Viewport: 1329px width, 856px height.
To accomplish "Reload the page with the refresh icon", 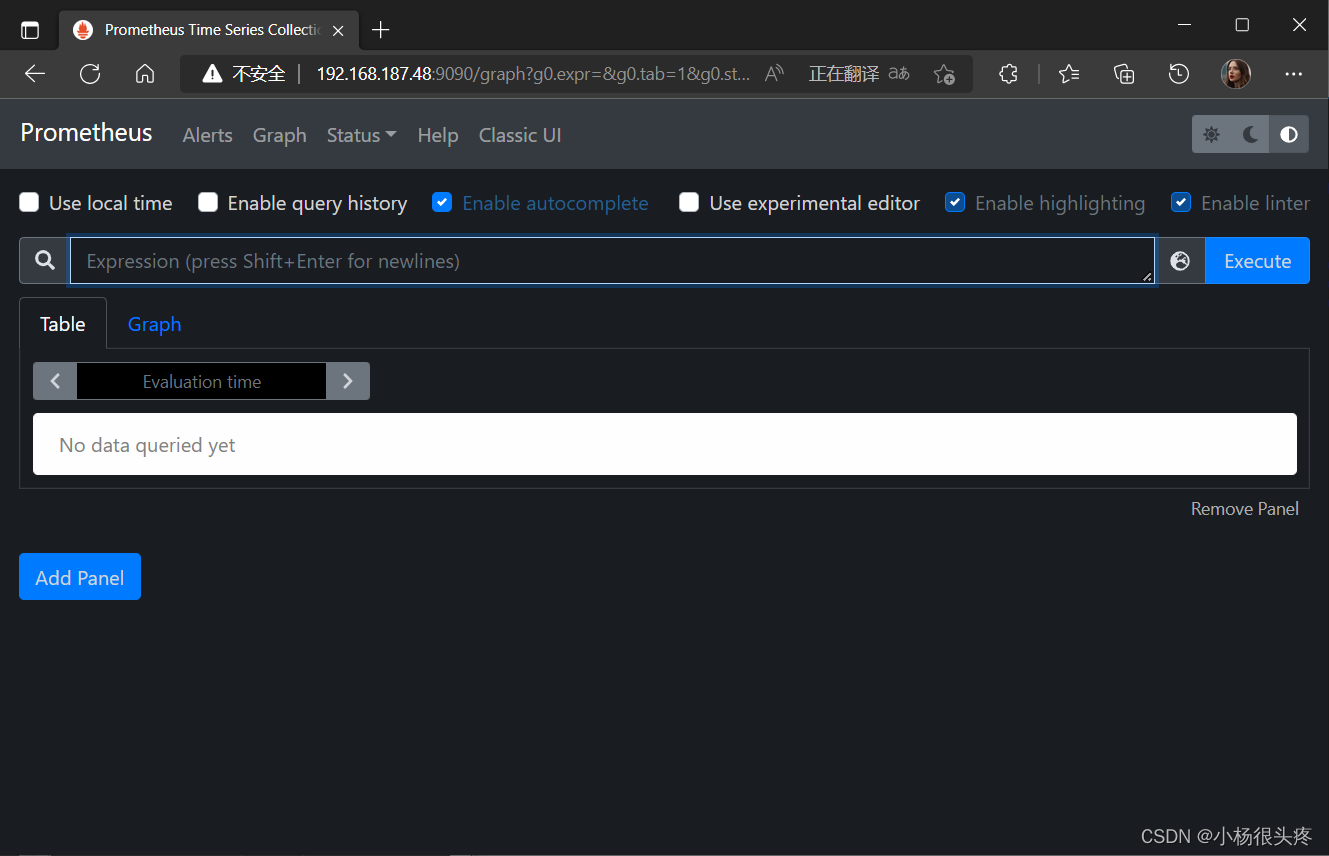I will (x=90, y=73).
